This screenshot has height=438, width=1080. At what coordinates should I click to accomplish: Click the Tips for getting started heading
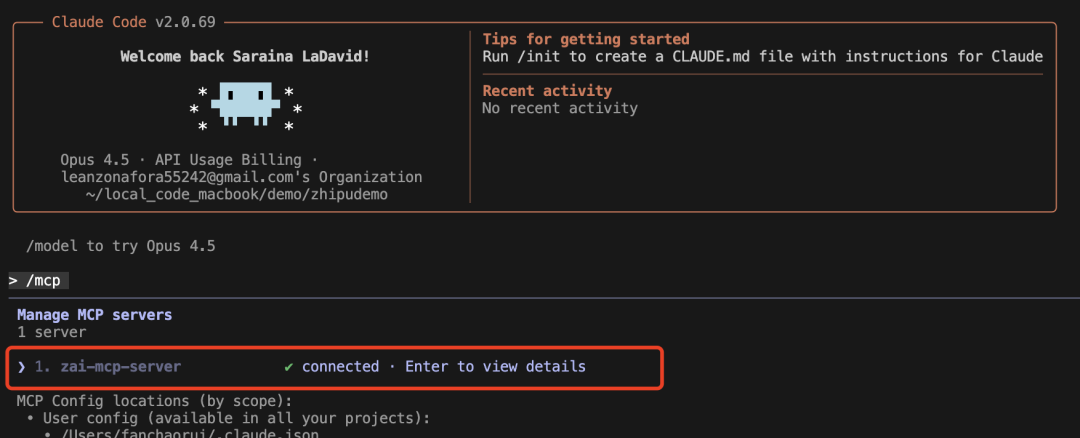[586, 39]
